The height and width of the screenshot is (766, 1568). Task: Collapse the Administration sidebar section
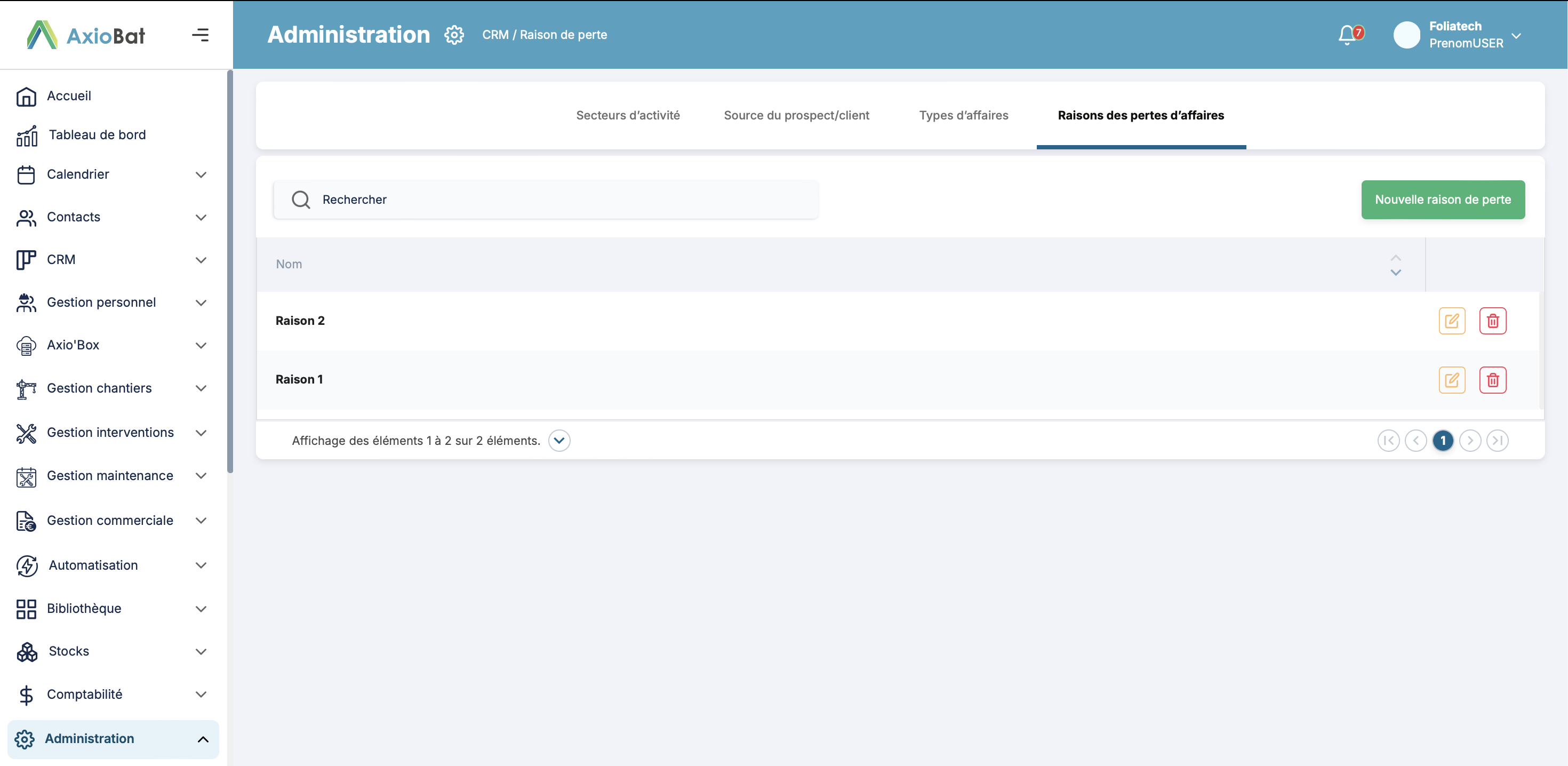click(203, 739)
